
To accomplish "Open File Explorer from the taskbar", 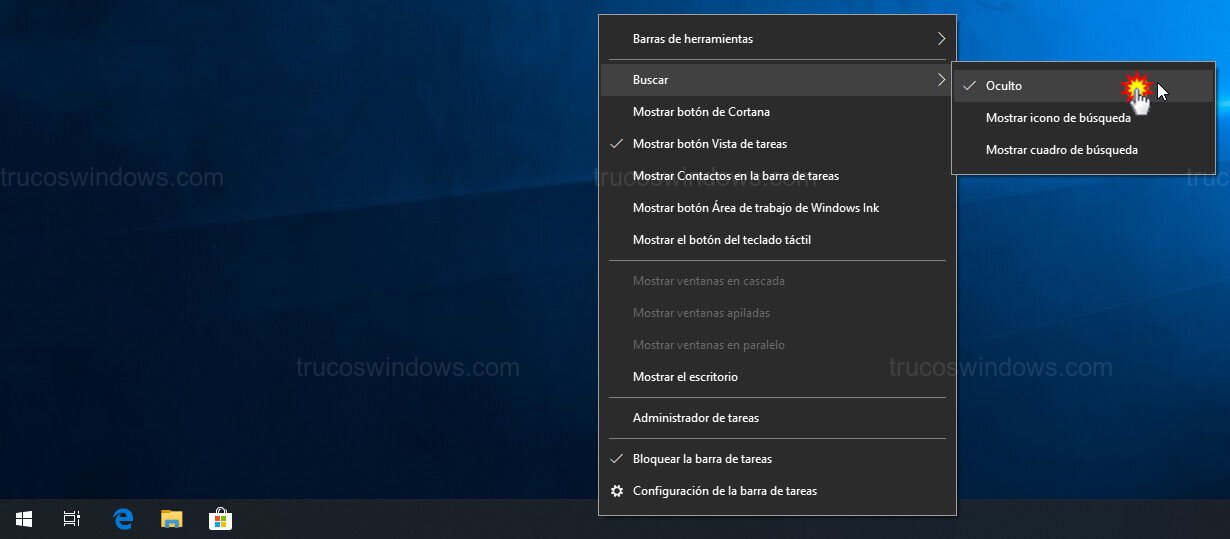I will (x=172, y=519).
